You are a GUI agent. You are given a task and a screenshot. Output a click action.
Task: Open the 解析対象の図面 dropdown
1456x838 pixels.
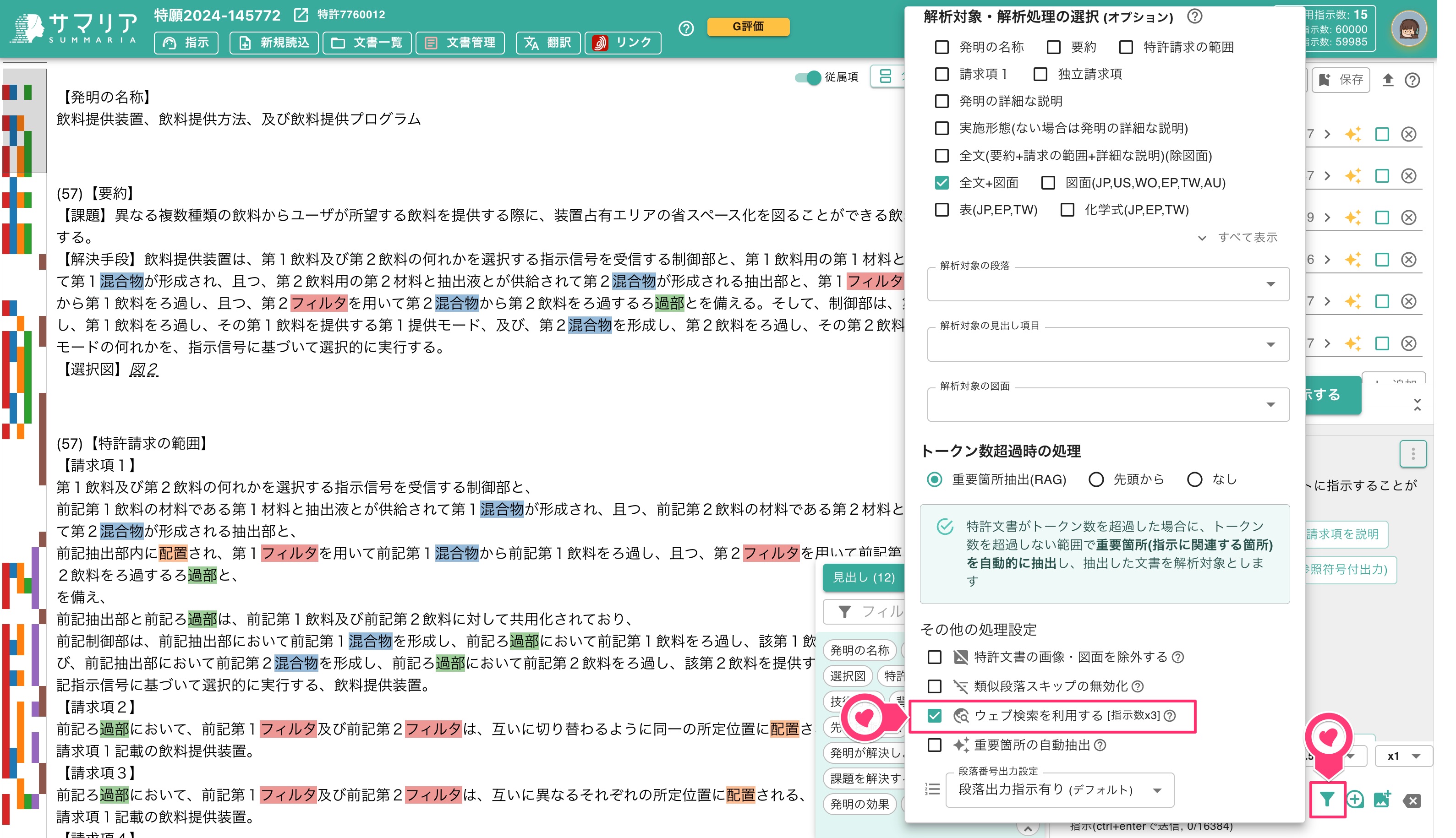coord(1108,405)
